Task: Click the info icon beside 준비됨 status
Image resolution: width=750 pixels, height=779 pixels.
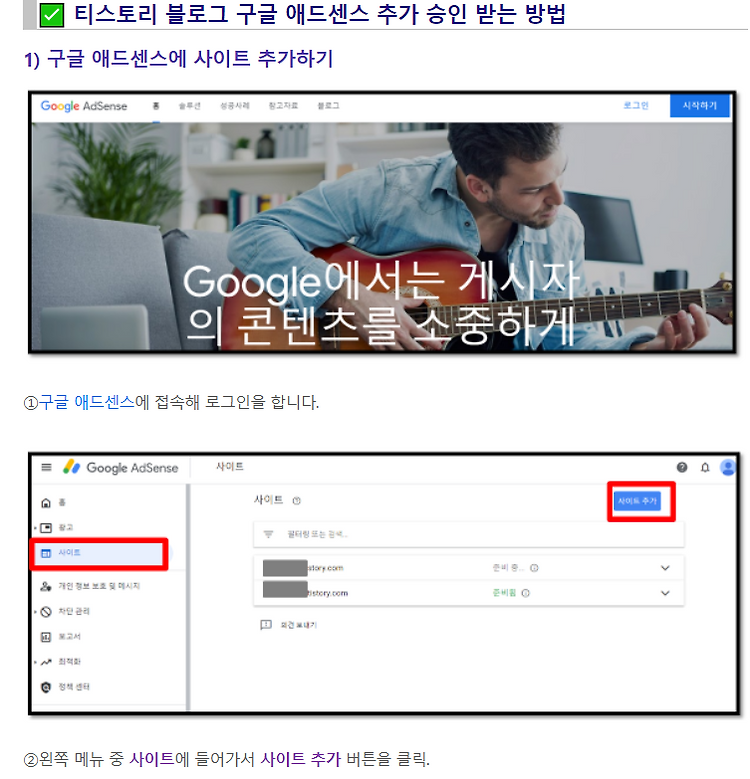Action: [x=525, y=593]
